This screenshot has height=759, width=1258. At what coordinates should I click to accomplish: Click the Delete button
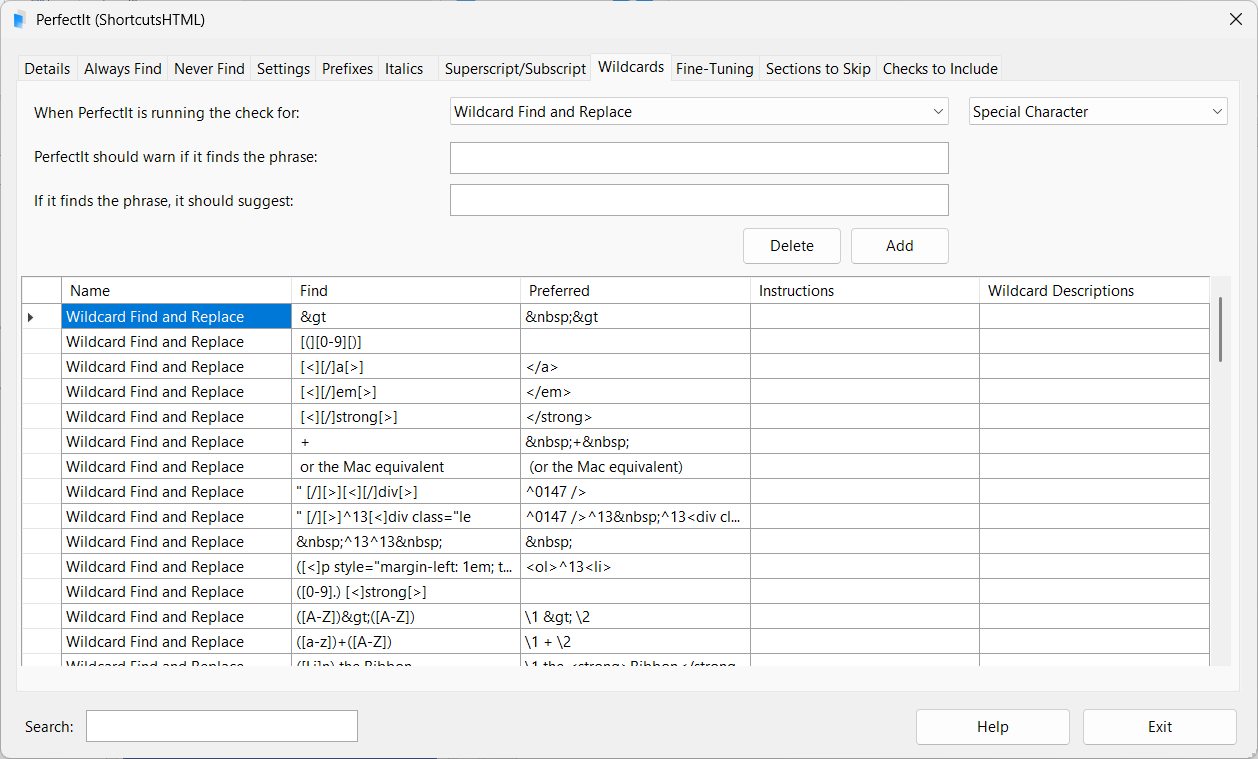pyautogui.click(x=792, y=246)
